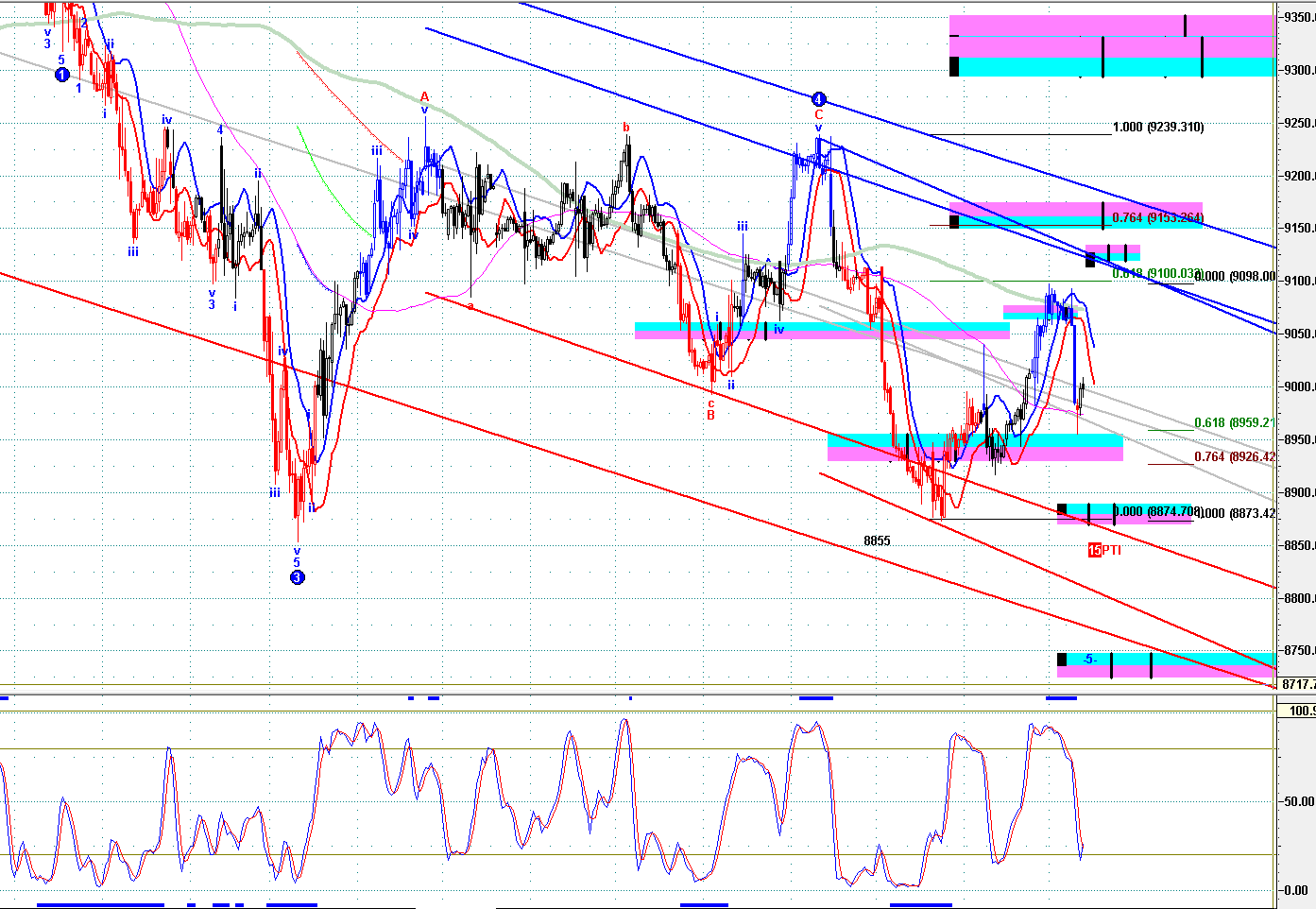Image resolution: width=1316 pixels, height=909 pixels.
Task: Click the blue circled wave 4 marker
Action: pyautogui.click(x=819, y=99)
